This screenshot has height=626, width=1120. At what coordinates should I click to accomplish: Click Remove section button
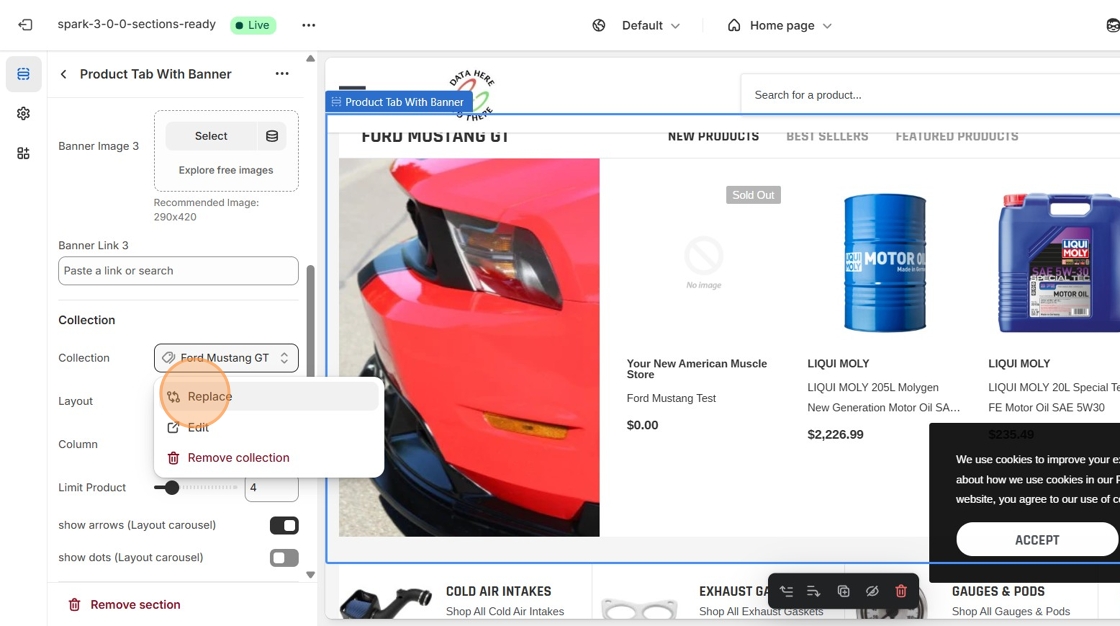[124, 605]
